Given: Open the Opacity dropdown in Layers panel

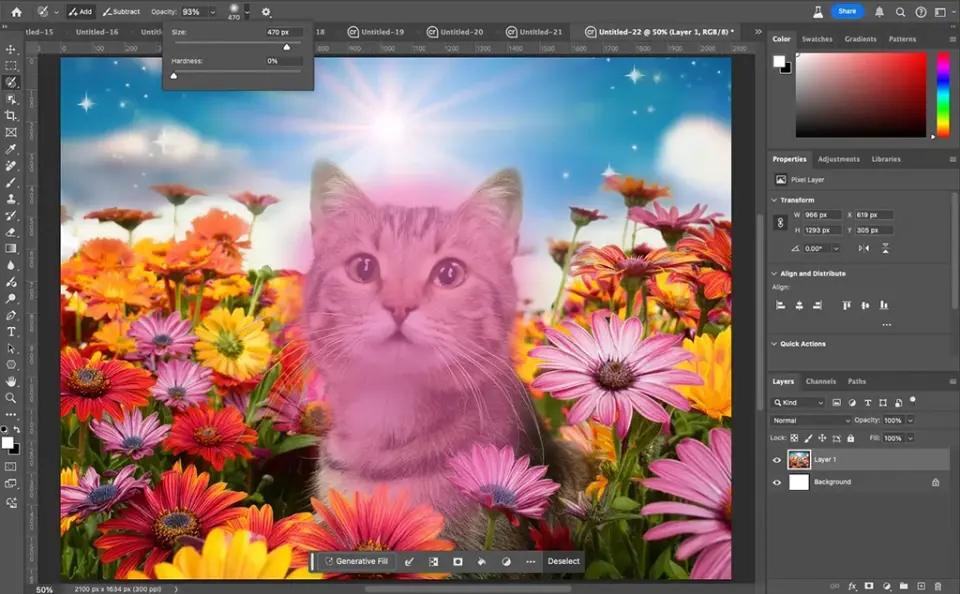Looking at the screenshot, I should tap(909, 420).
